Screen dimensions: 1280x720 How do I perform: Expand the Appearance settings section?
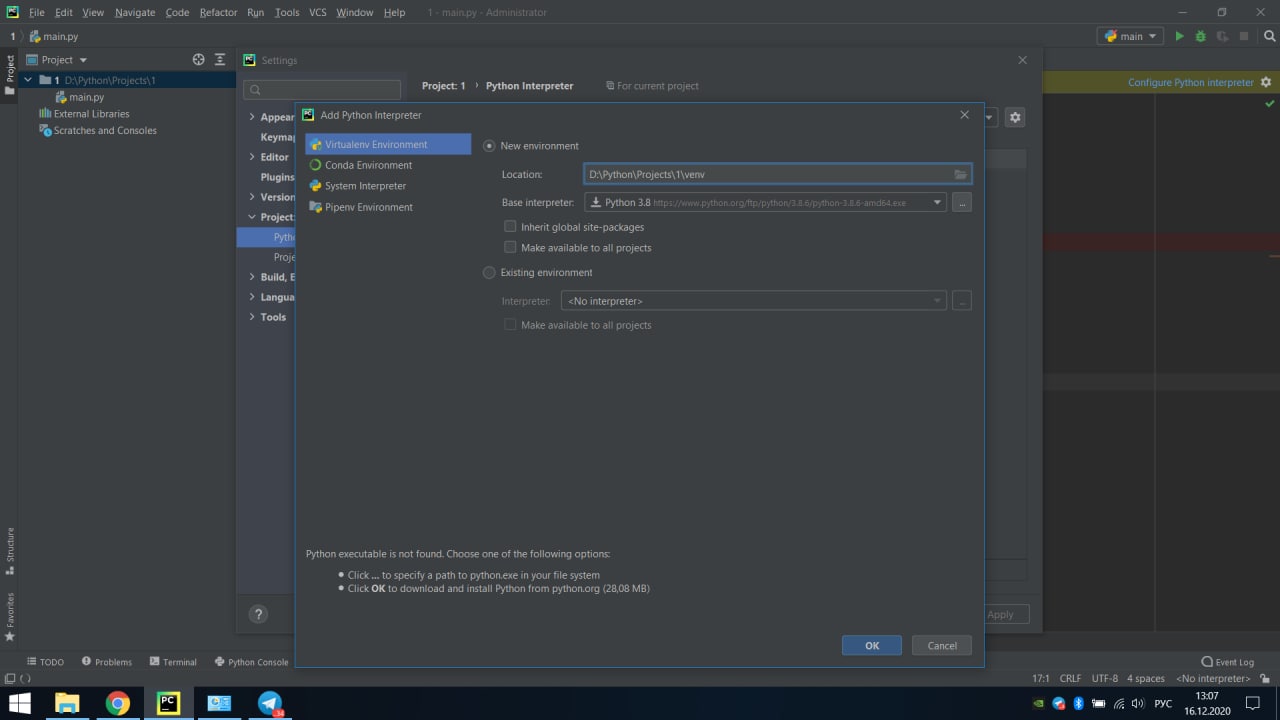[x=252, y=117]
